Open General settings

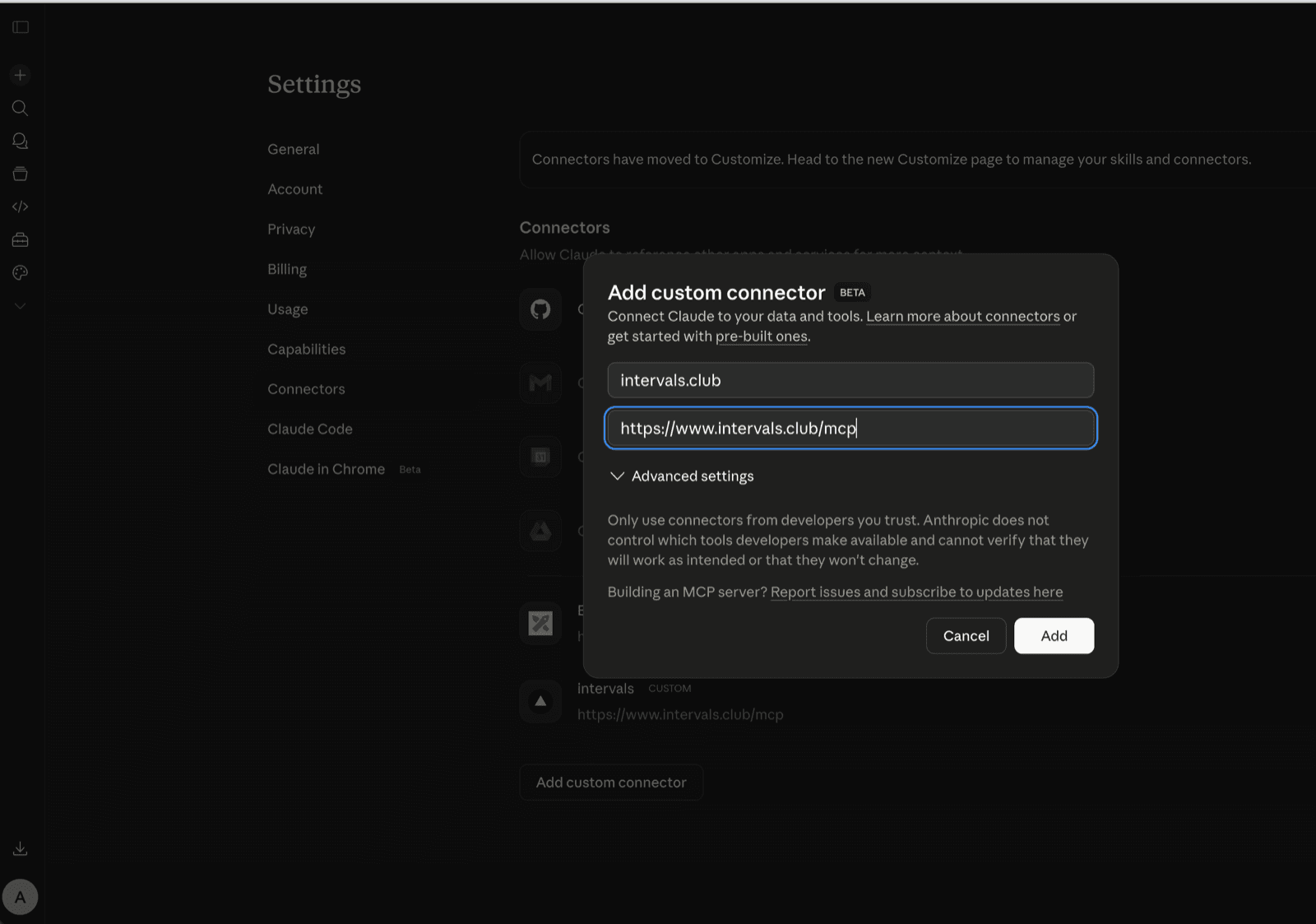point(294,149)
